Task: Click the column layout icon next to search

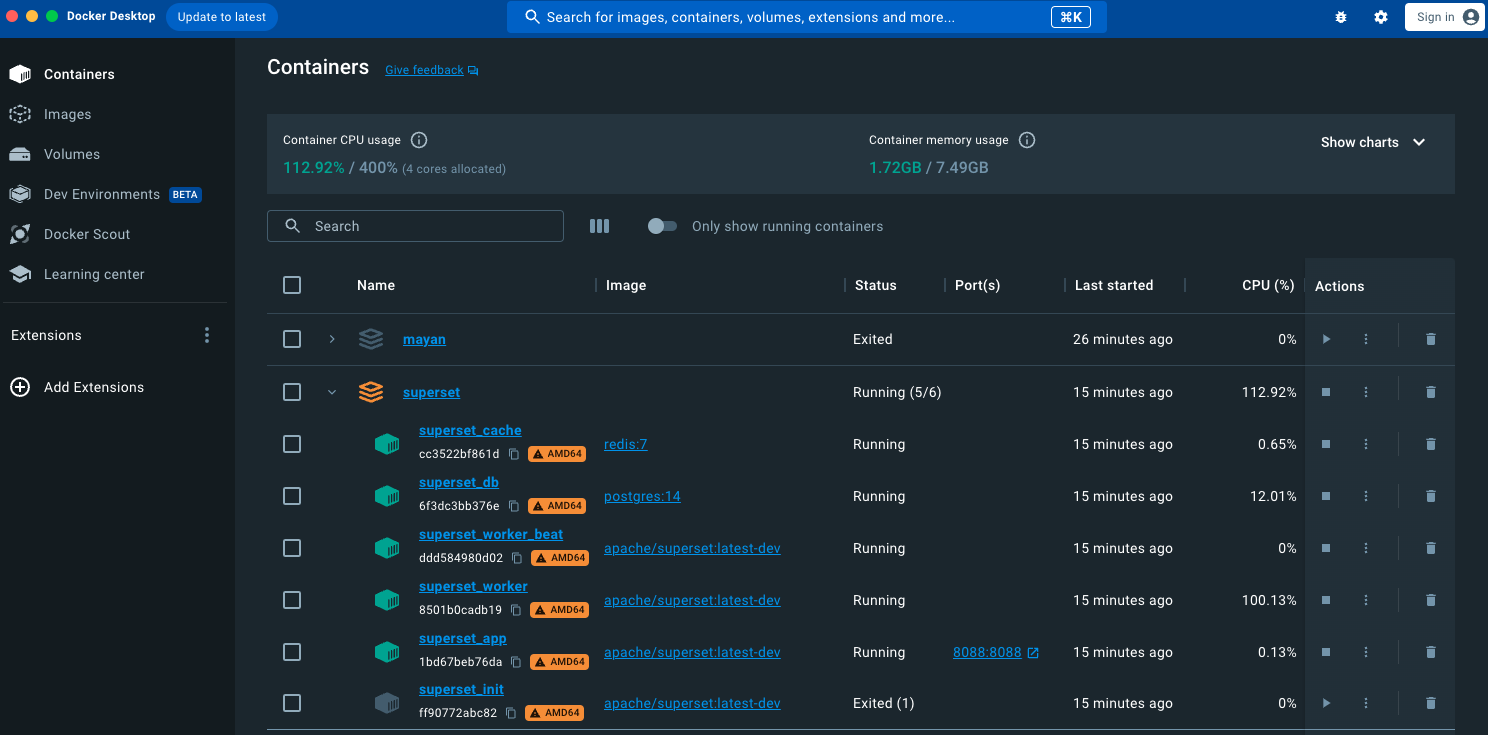Action: pyautogui.click(x=599, y=226)
